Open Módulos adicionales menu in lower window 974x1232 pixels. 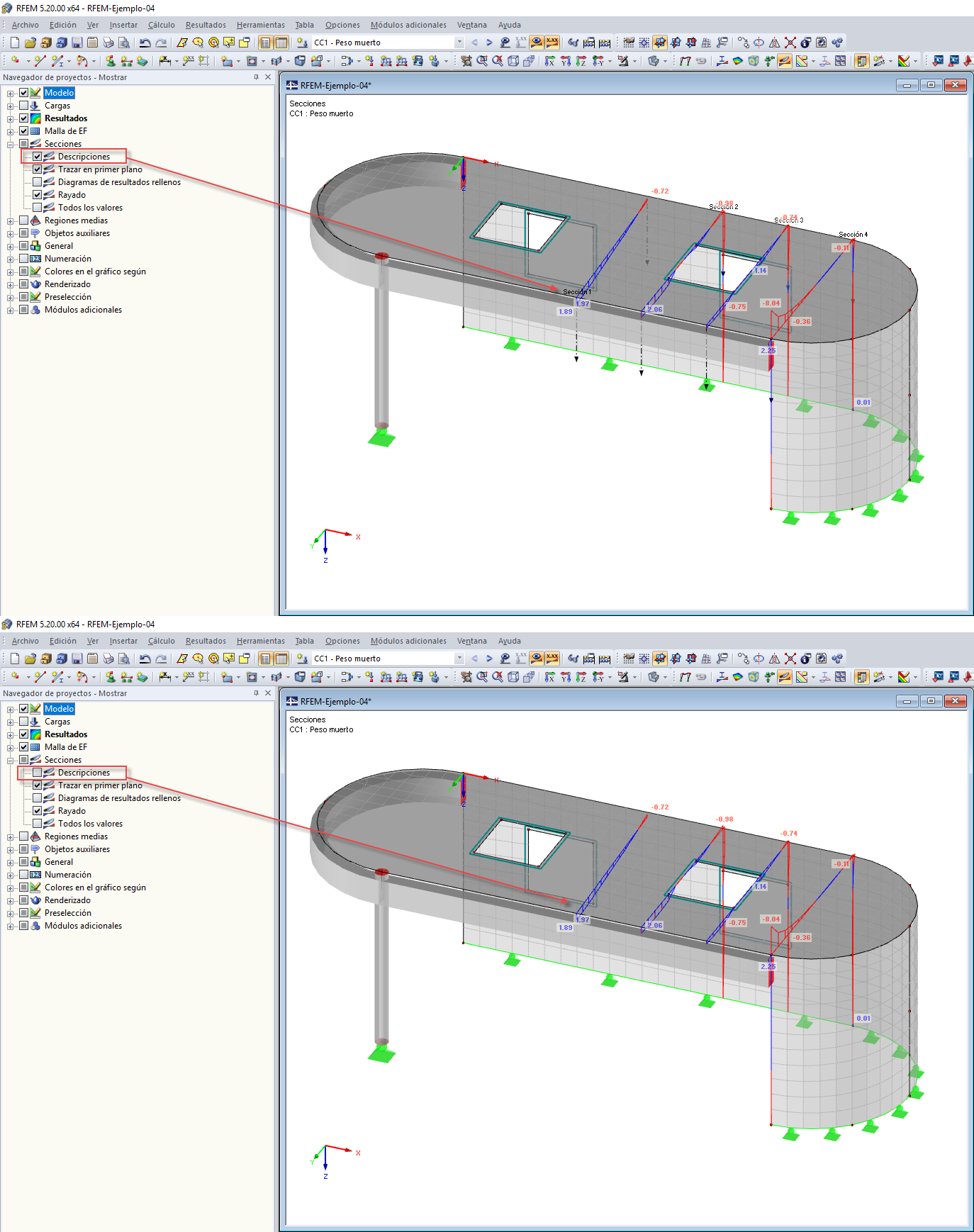coord(408,641)
